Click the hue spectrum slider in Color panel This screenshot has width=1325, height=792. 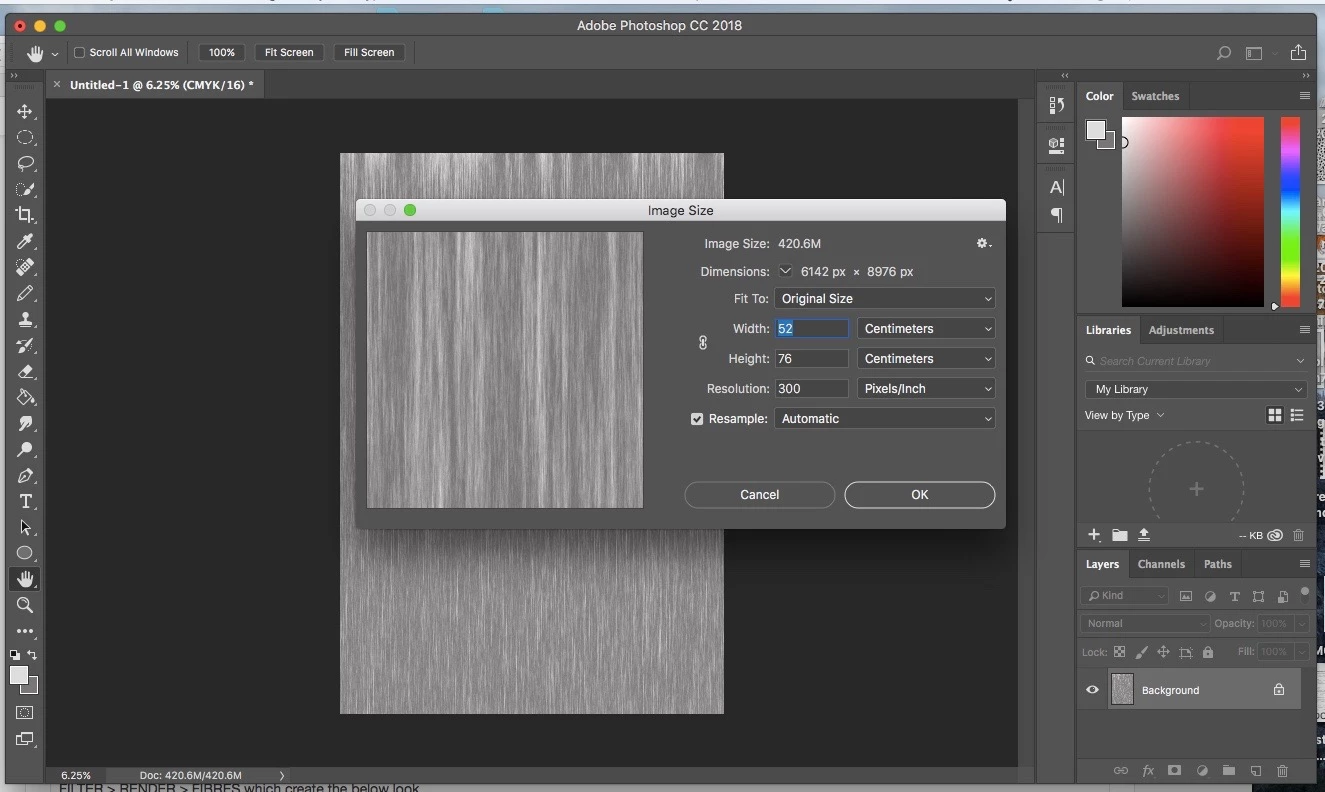point(1290,212)
